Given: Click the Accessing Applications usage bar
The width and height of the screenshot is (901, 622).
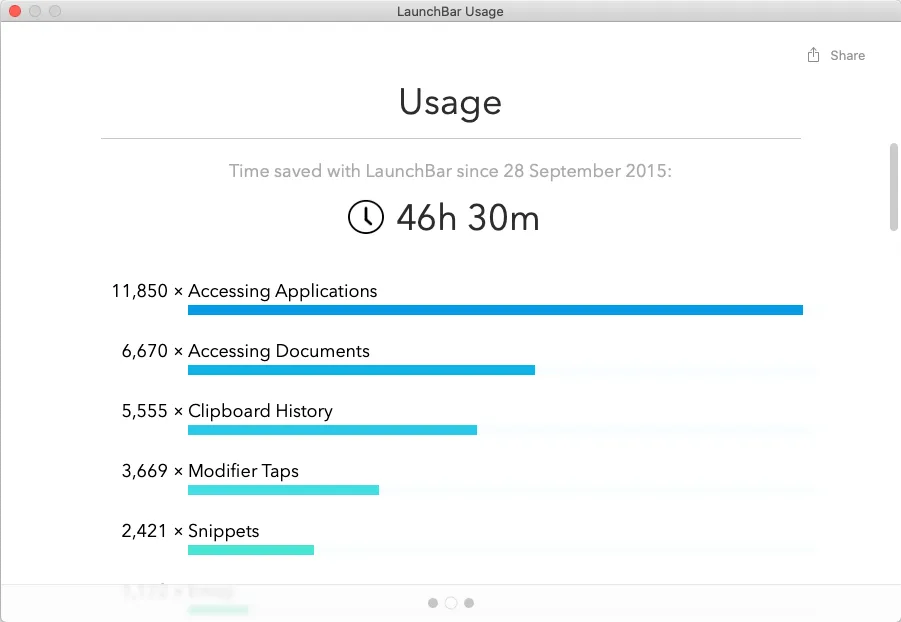Looking at the screenshot, I should click(x=495, y=310).
